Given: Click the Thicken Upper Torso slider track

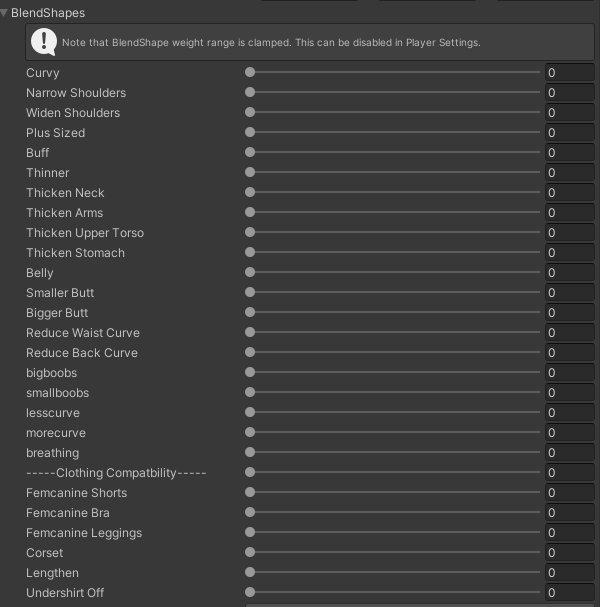Looking at the screenshot, I should coord(393,232).
